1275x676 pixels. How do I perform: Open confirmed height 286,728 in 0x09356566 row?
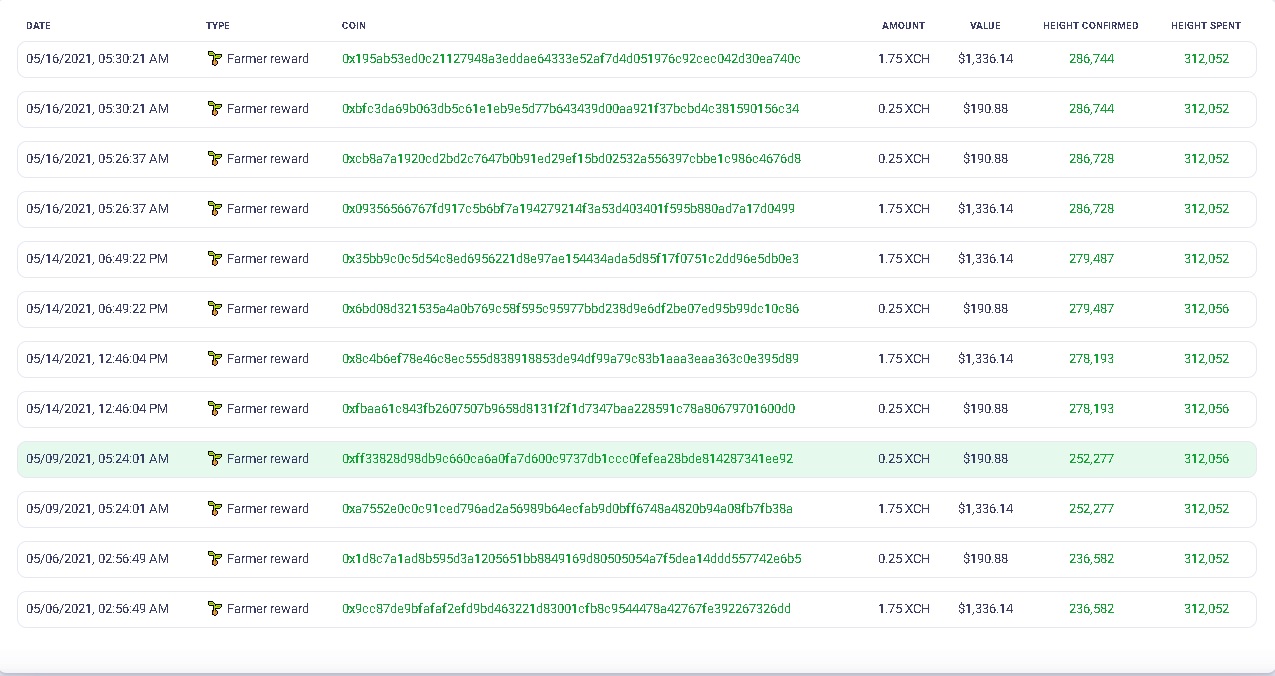click(1091, 209)
